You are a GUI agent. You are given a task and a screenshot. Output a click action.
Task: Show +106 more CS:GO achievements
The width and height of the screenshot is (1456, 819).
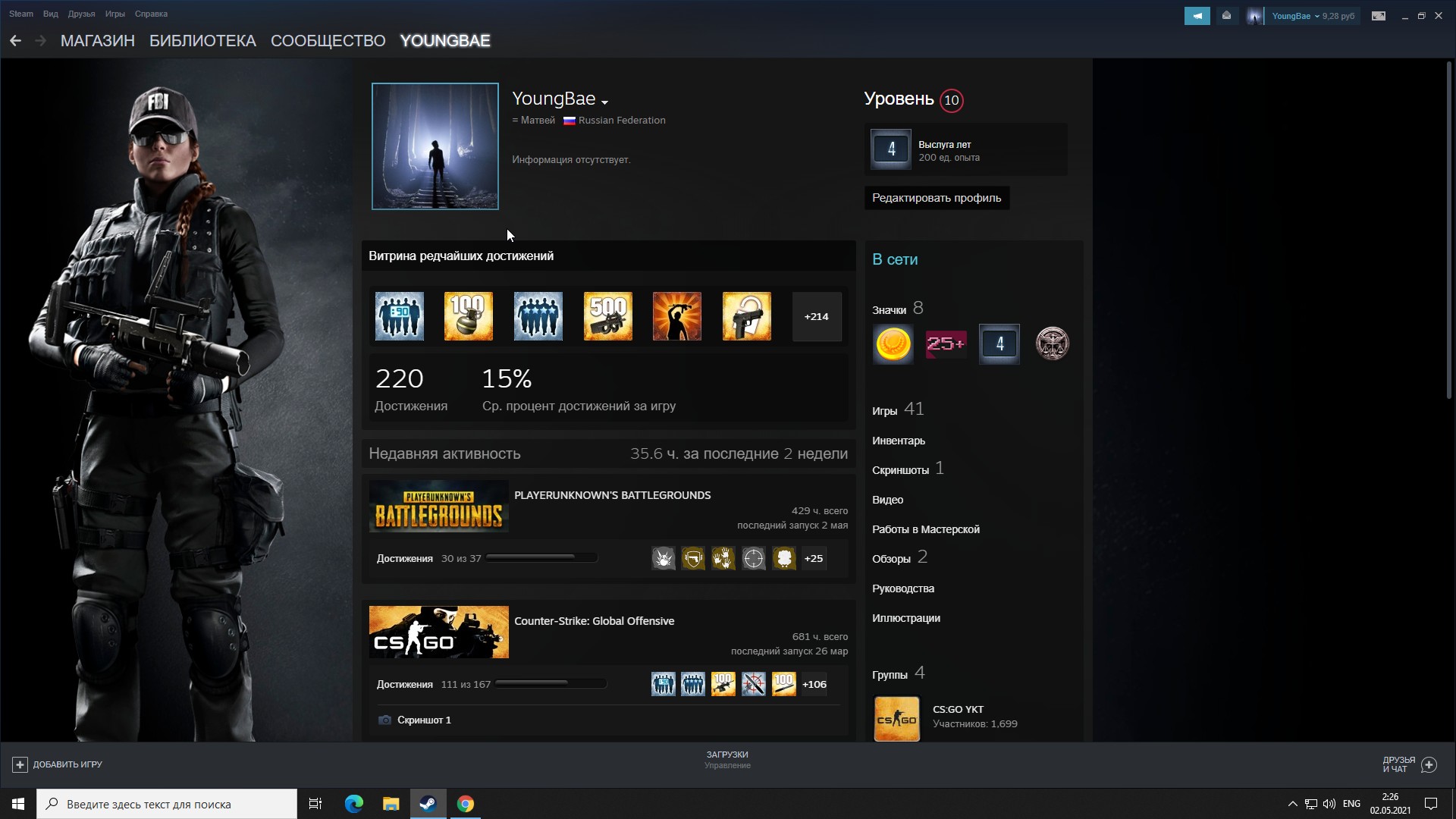[814, 685]
